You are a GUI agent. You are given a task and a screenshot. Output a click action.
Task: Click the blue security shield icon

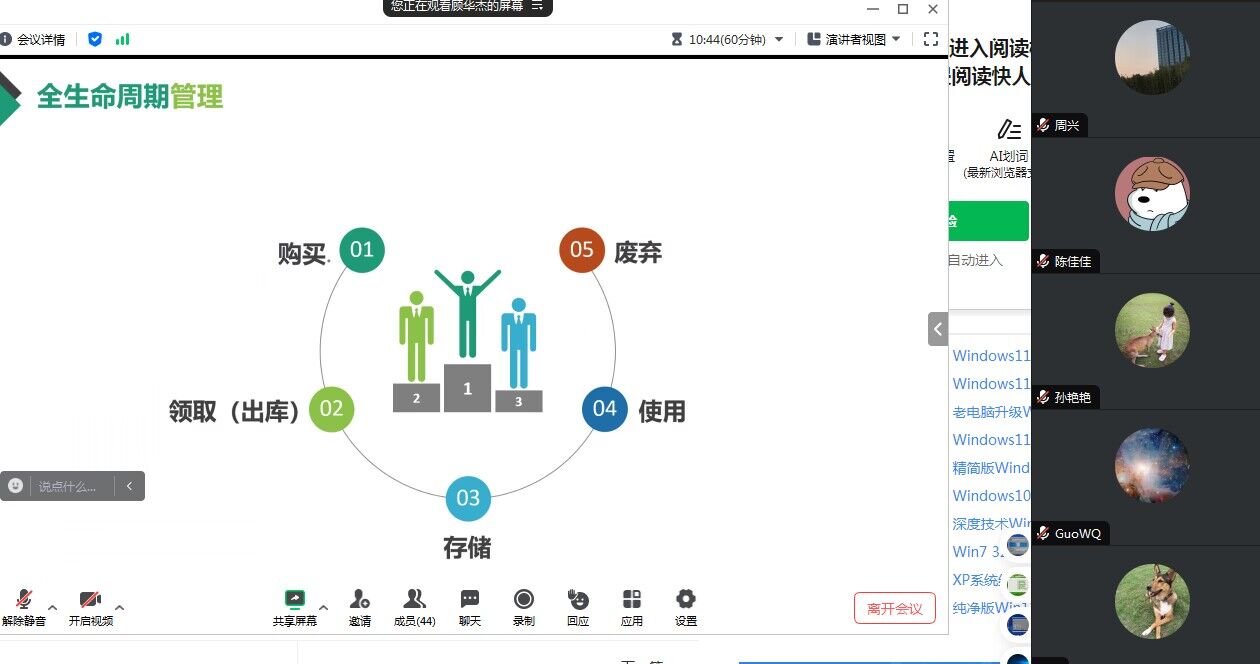tap(95, 39)
